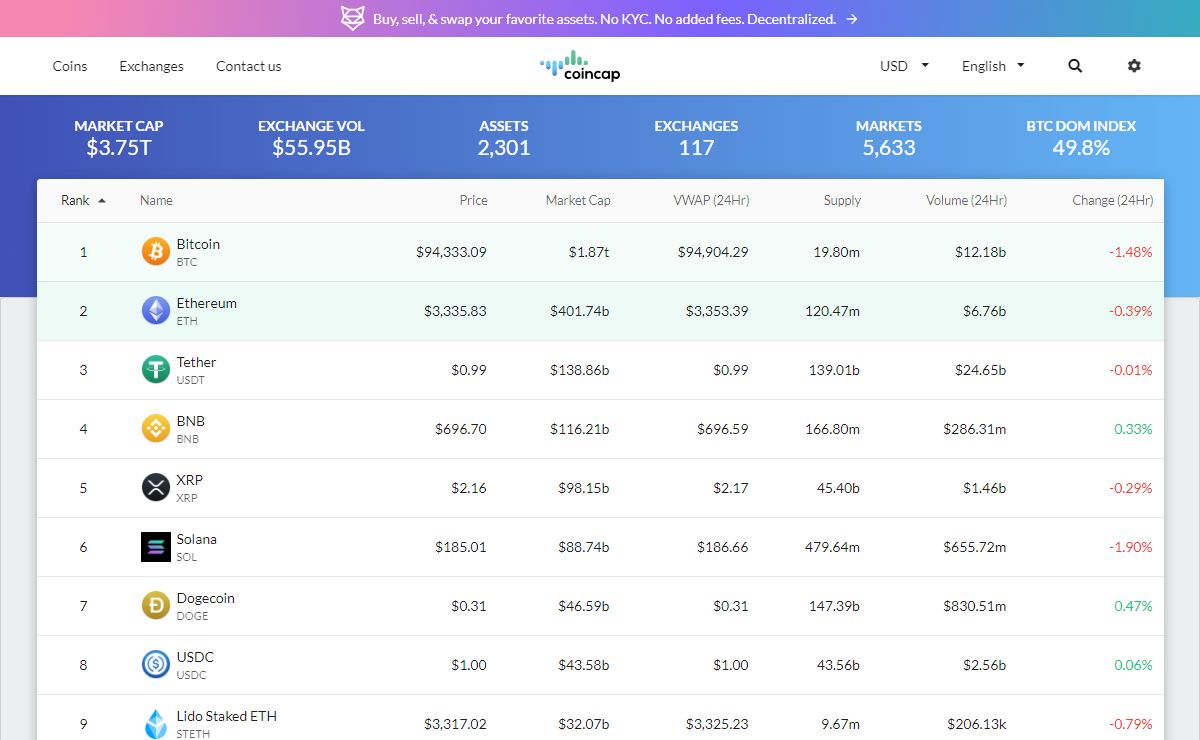Open the USD currency dropdown

point(904,66)
